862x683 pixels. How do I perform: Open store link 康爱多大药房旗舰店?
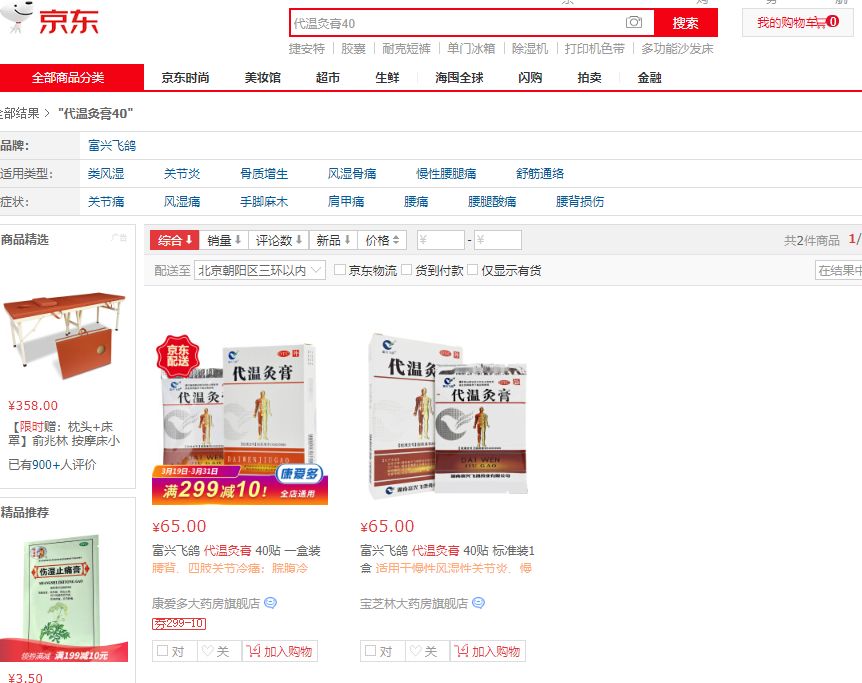click(x=206, y=603)
